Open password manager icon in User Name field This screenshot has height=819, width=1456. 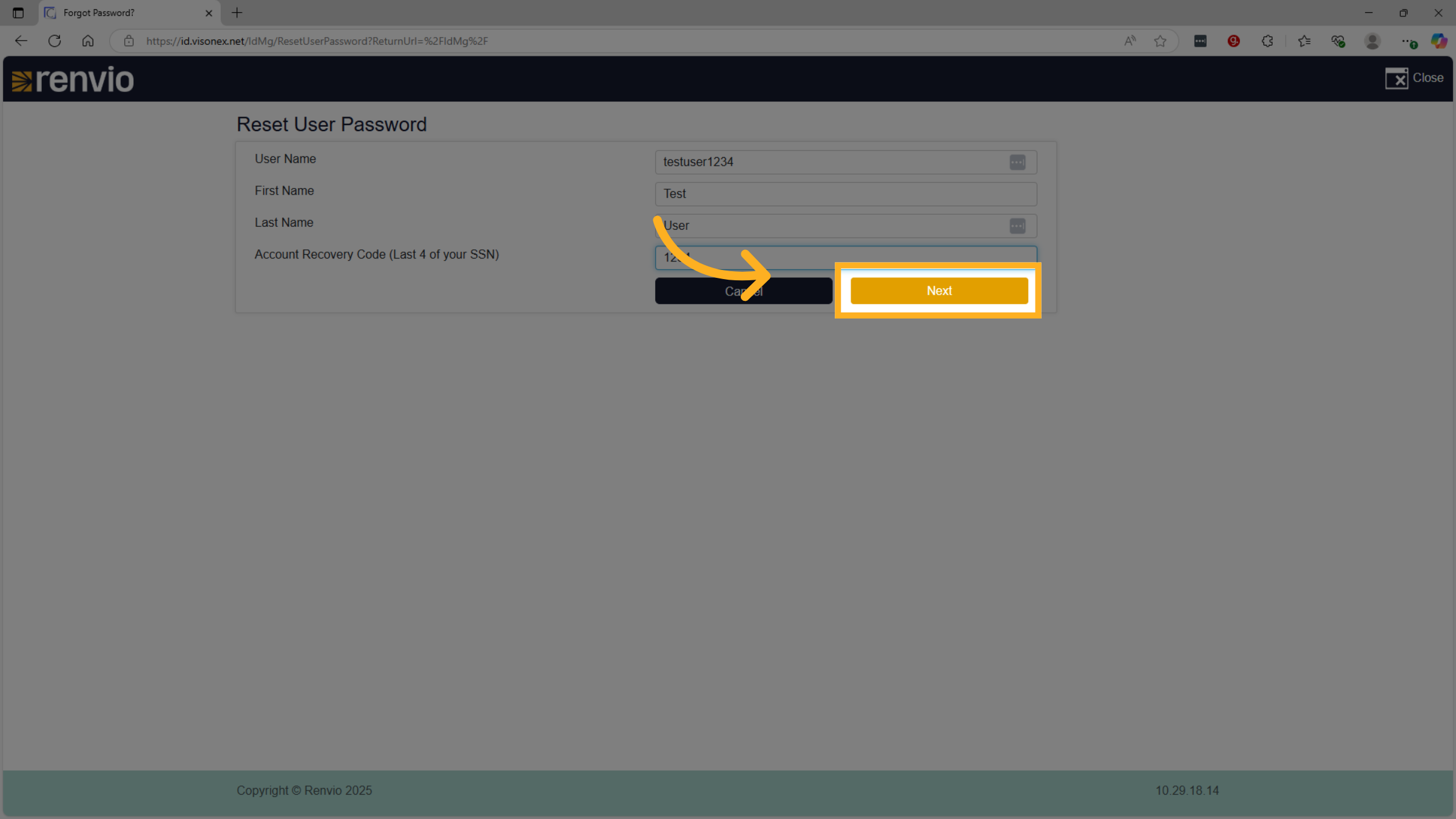point(1017,162)
